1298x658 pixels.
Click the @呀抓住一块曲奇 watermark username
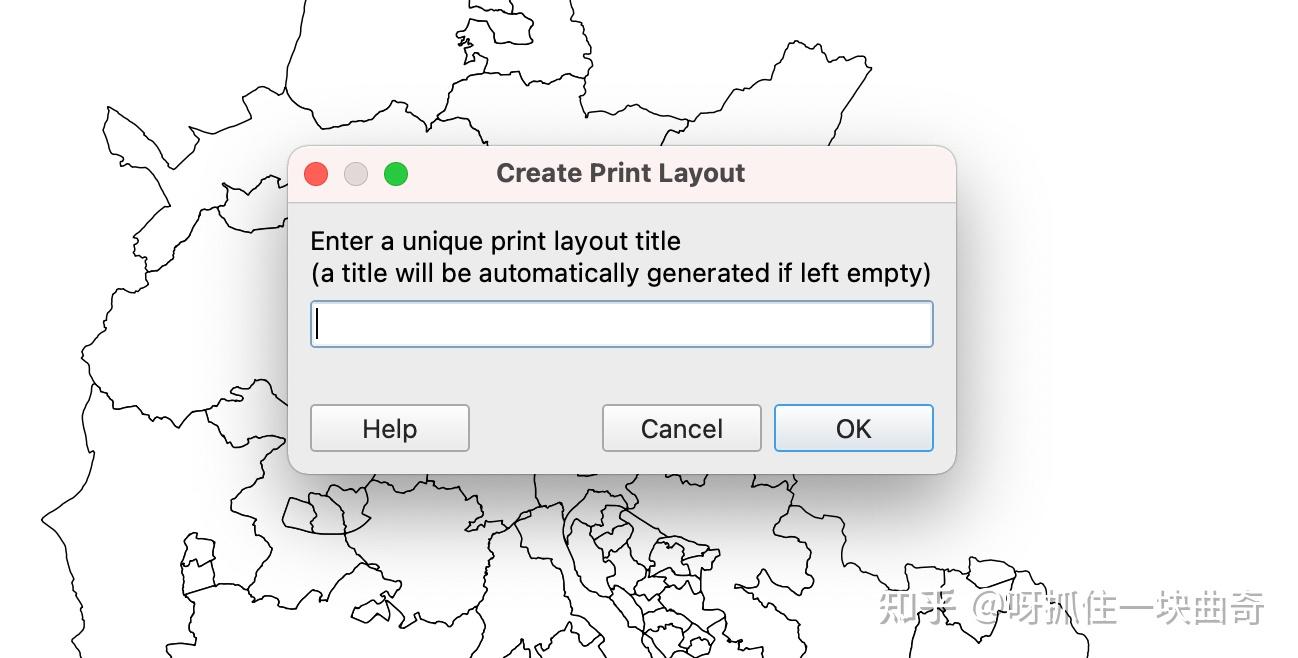(x=1120, y=607)
